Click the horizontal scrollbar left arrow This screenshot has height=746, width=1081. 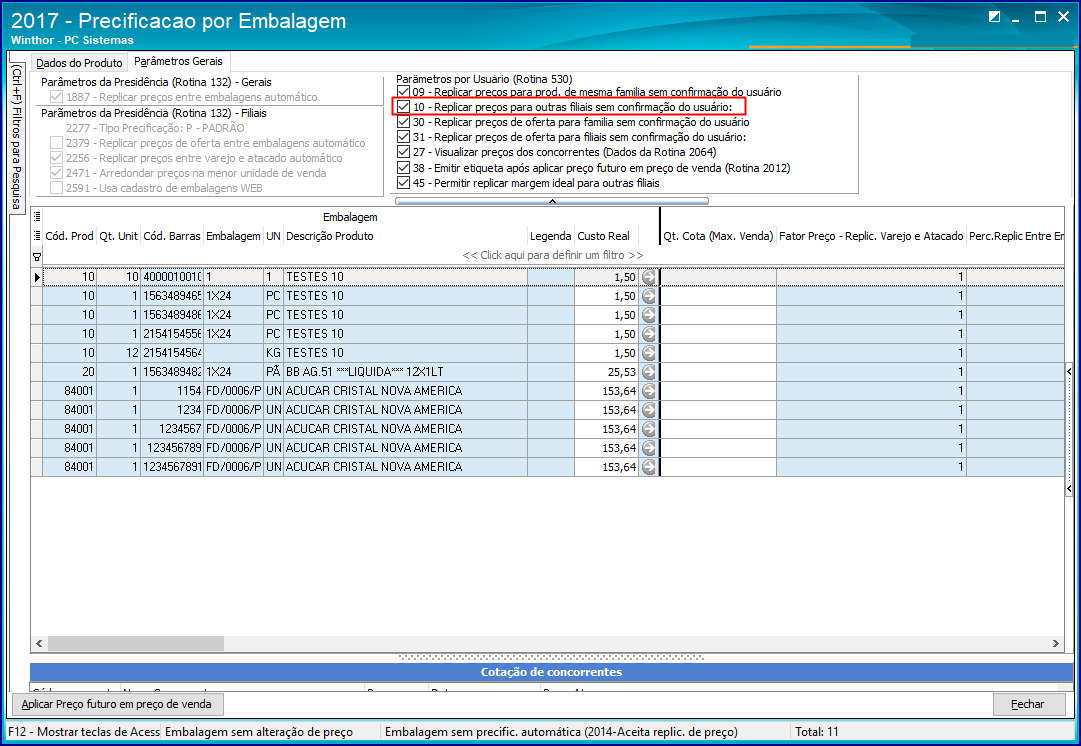39,643
